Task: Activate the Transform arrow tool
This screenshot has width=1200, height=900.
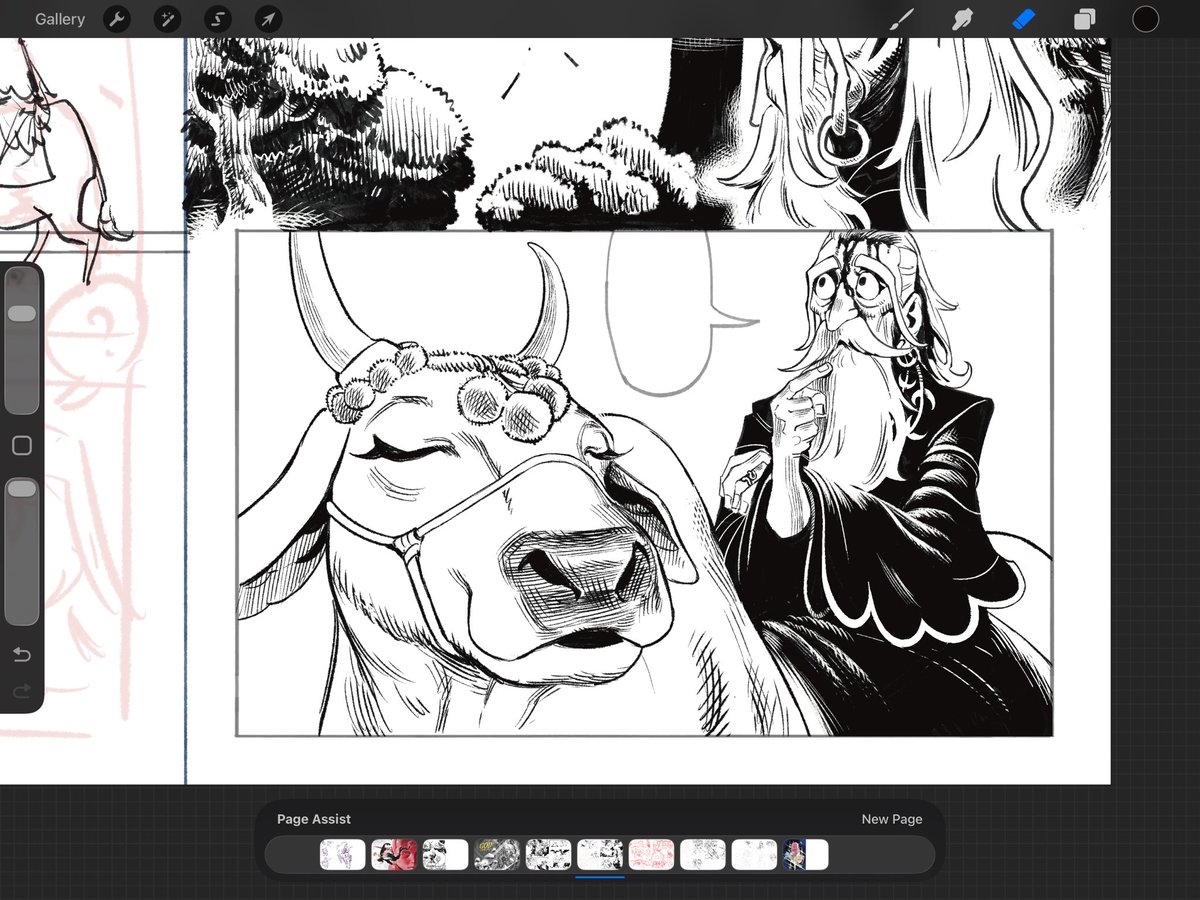Action: click(267, 19)
